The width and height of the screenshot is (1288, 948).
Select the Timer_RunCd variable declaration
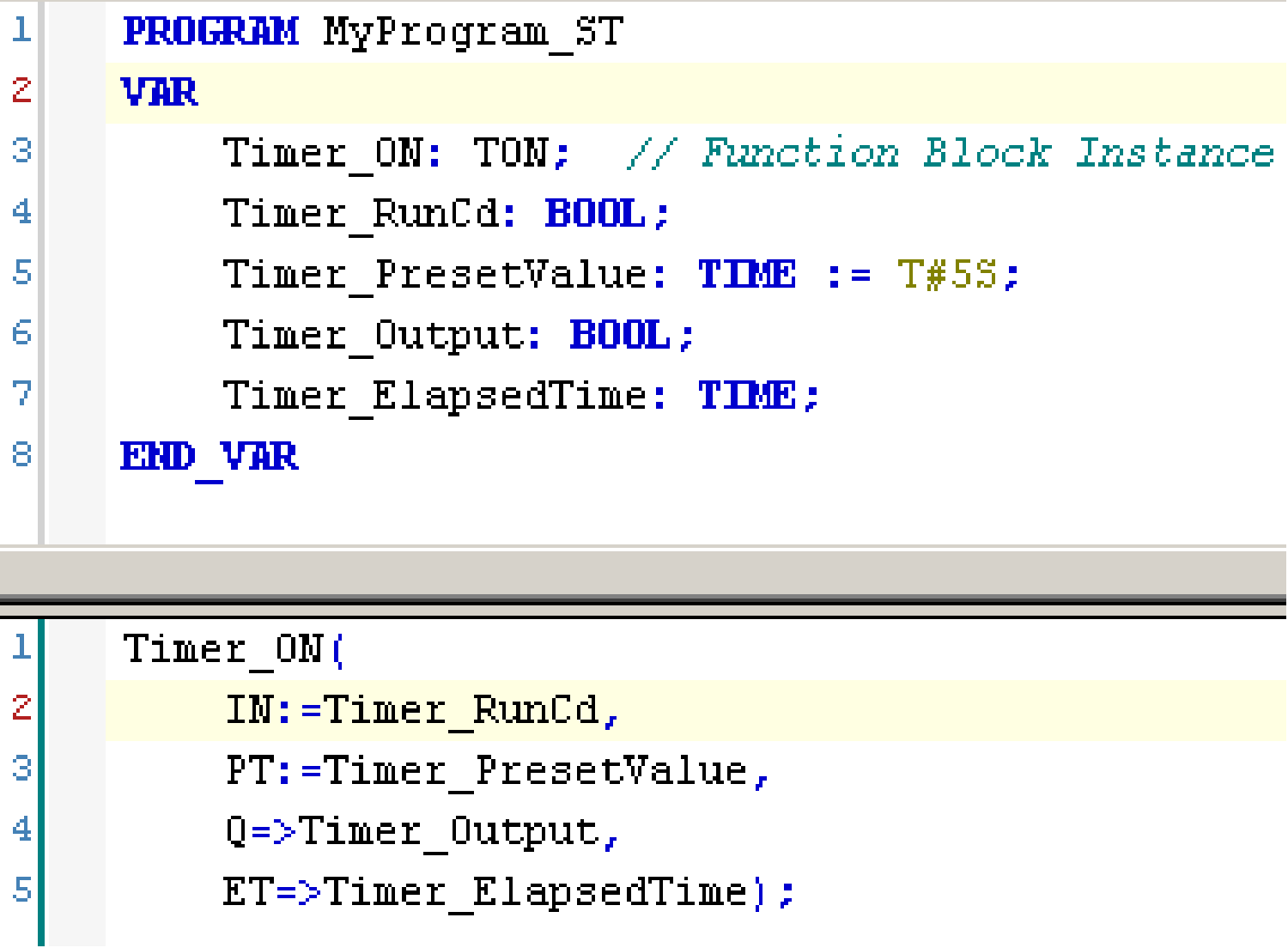[x=361, y=214]
